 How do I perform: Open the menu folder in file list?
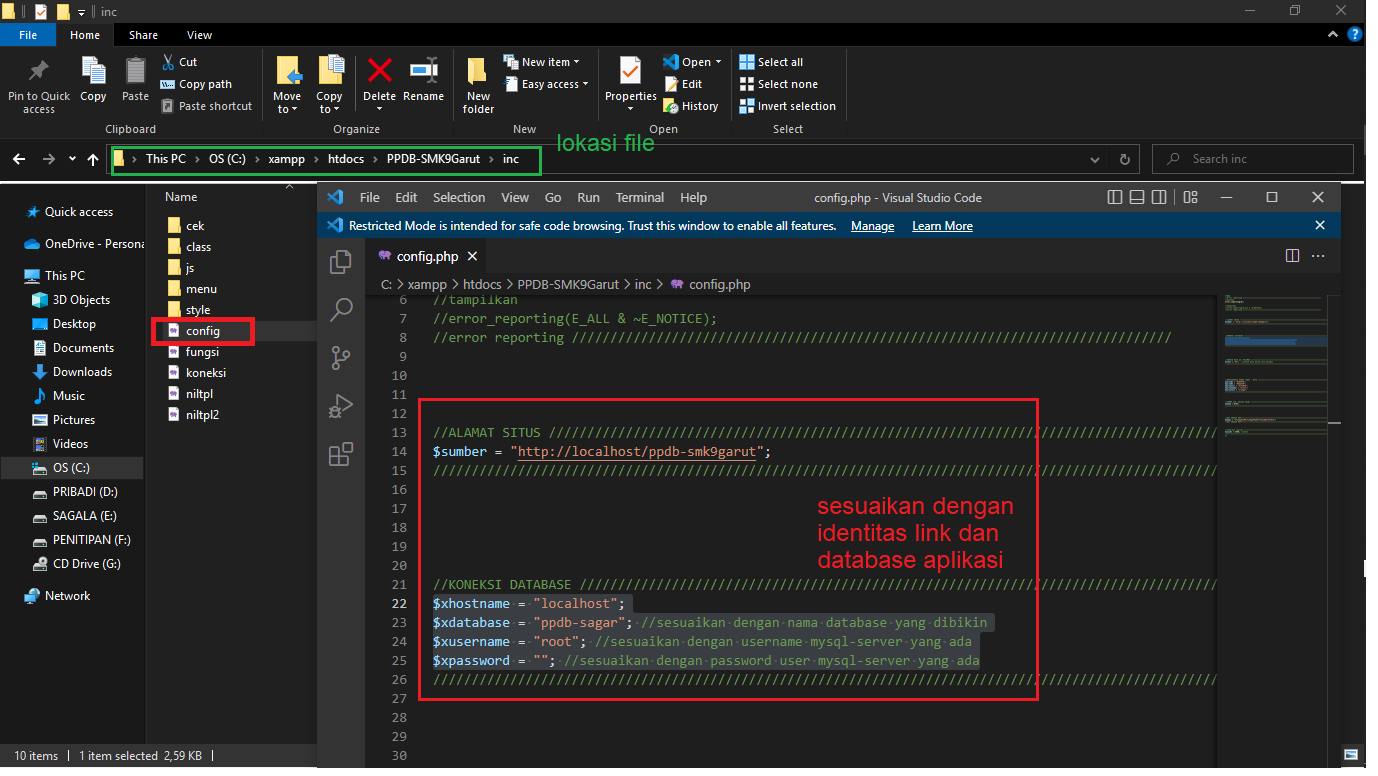(x=192, y=289)
